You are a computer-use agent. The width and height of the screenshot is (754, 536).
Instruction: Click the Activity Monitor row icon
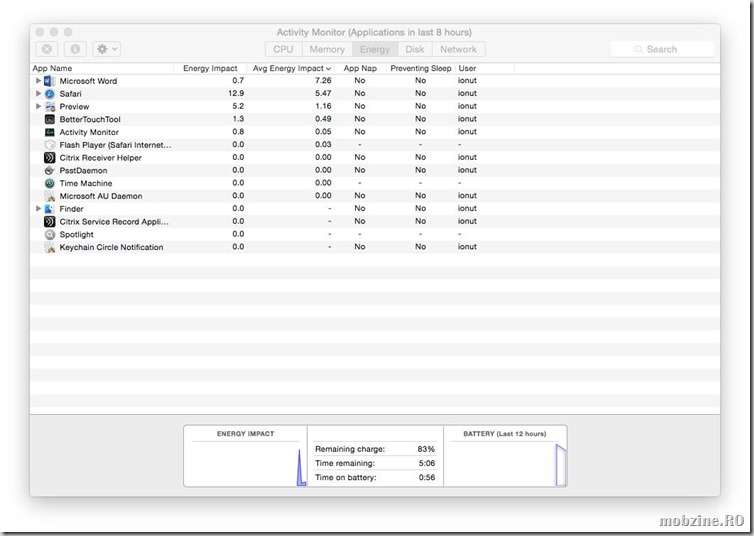pyautogui.click(x=50, y=132)
